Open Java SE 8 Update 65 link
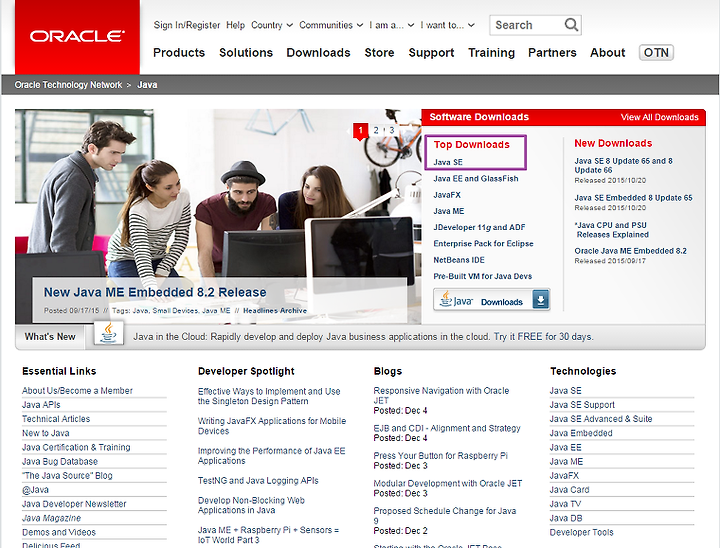The width and height of the screenshot is (720, 548). [624, 165]
